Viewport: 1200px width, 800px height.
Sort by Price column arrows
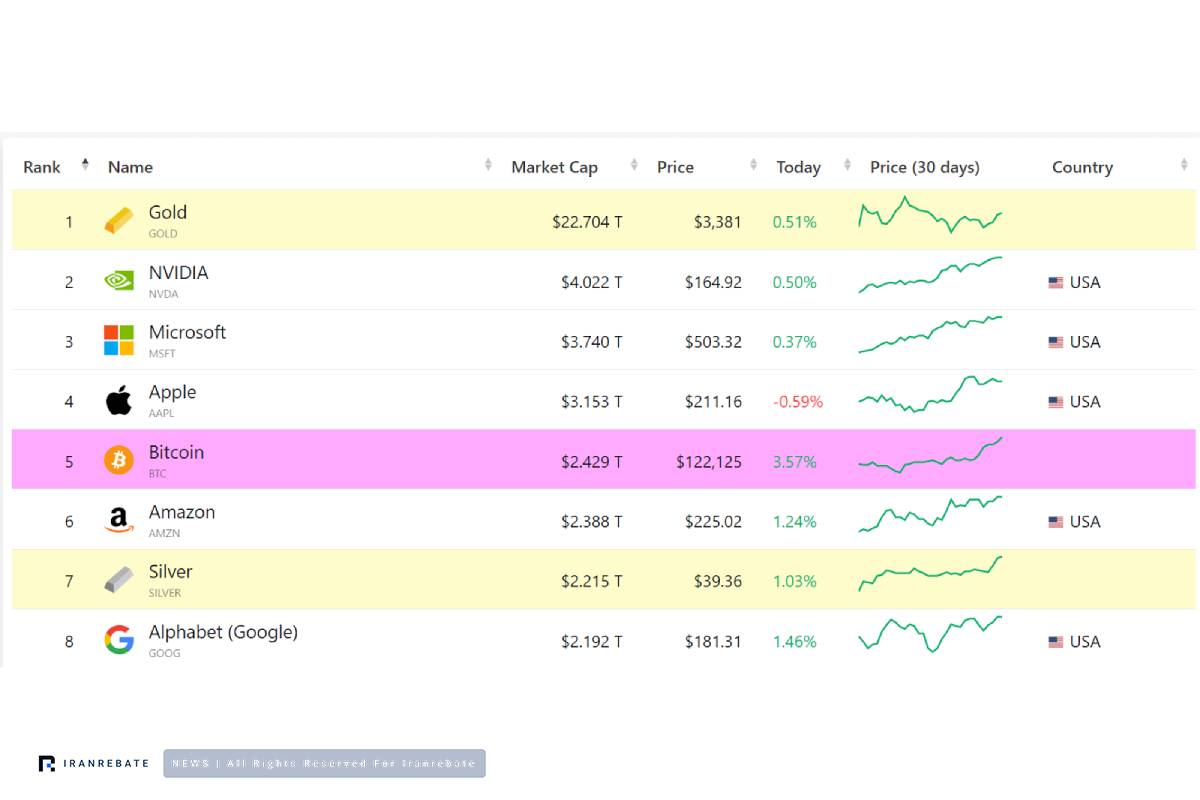pyautogui.click(x=753, y=164)
